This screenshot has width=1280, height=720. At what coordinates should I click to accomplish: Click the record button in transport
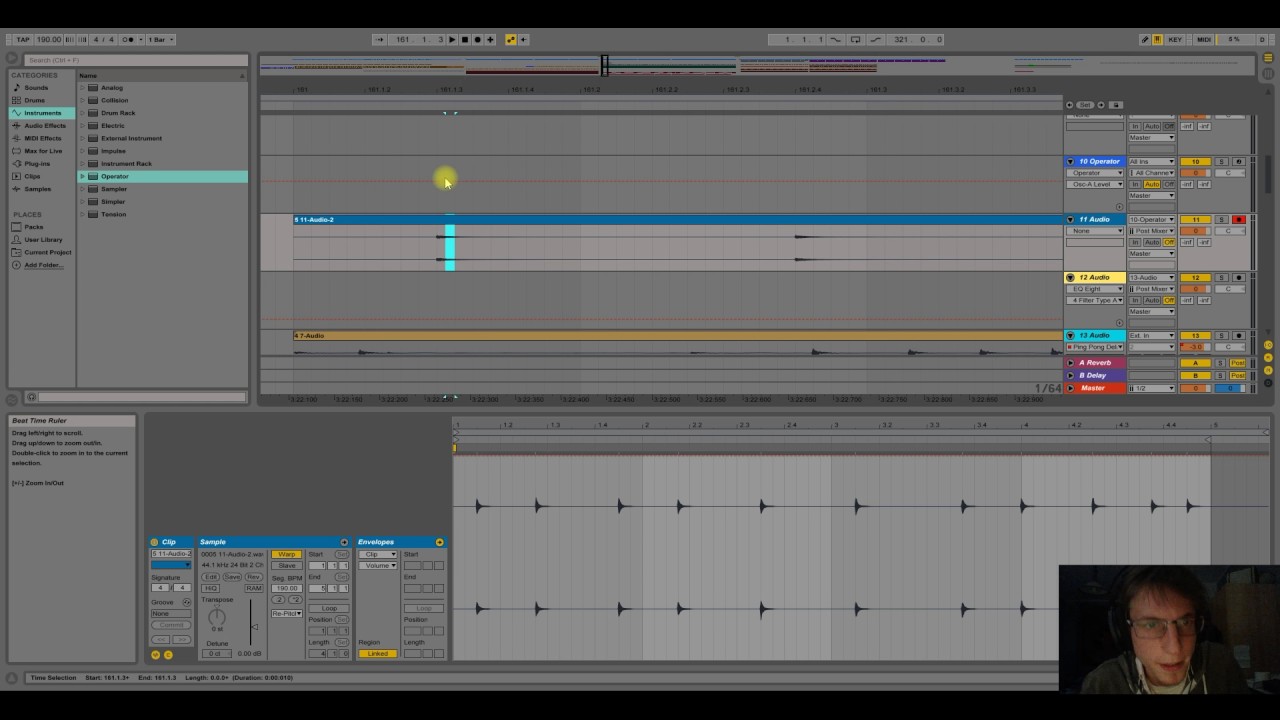(x=477, y=39)
